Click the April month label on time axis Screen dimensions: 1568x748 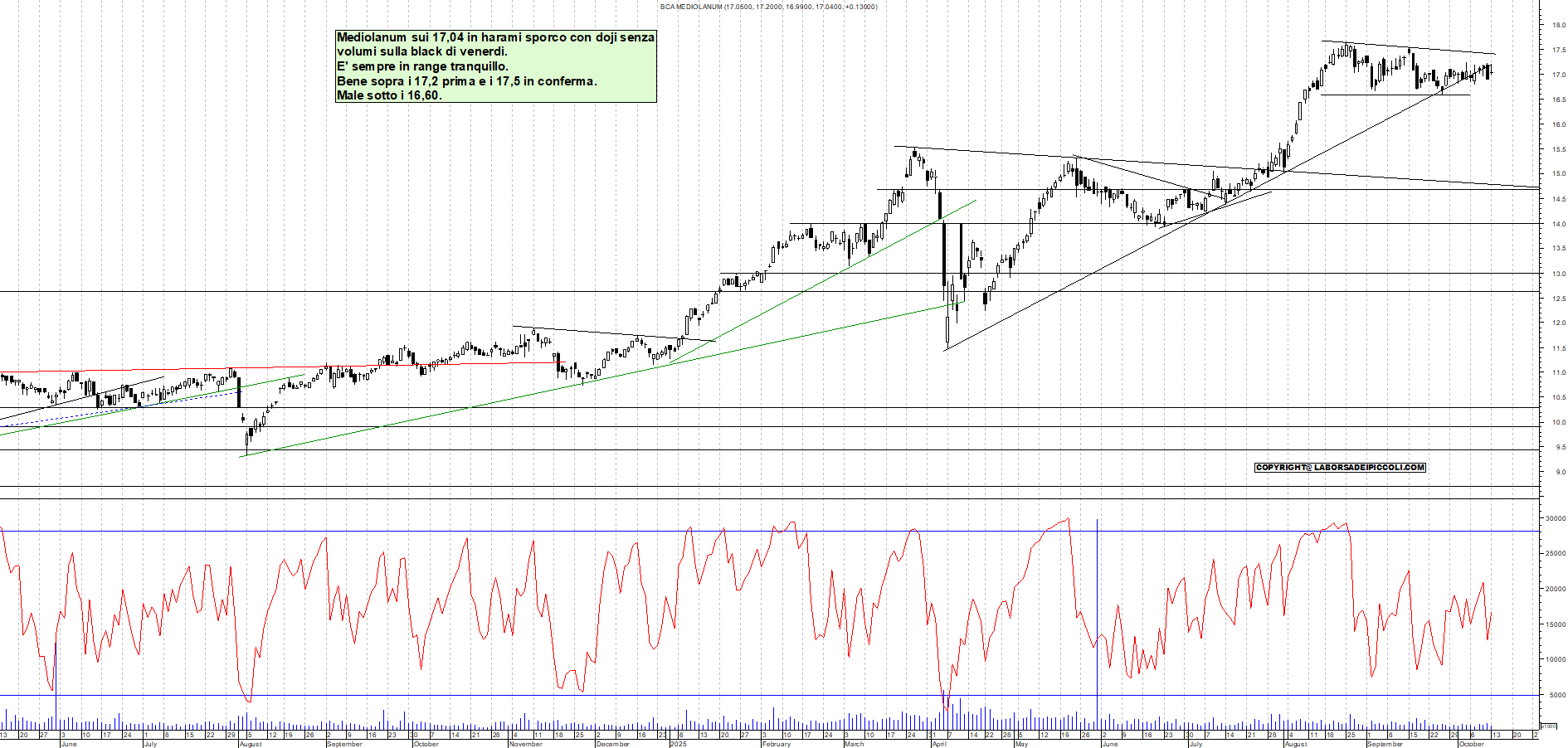tap(938, 744)
